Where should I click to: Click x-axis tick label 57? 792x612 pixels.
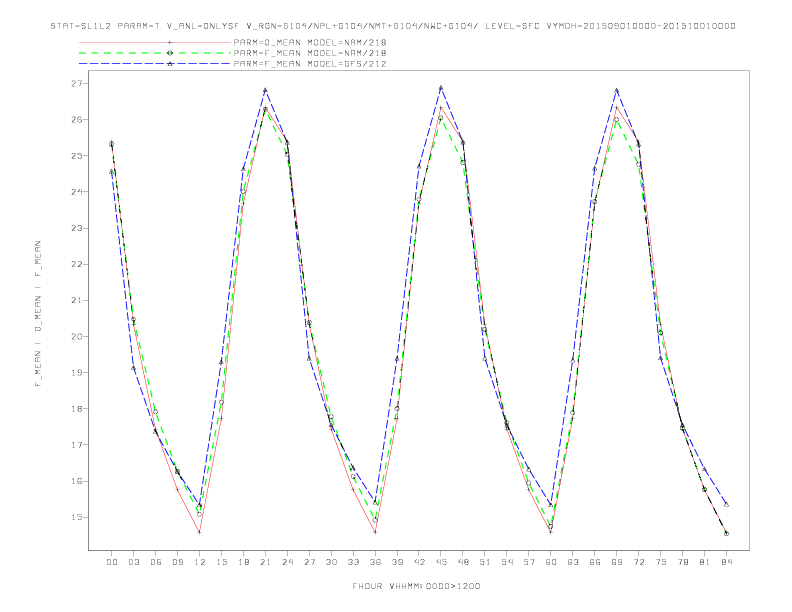pyautogui.click(x=529, y=562)
